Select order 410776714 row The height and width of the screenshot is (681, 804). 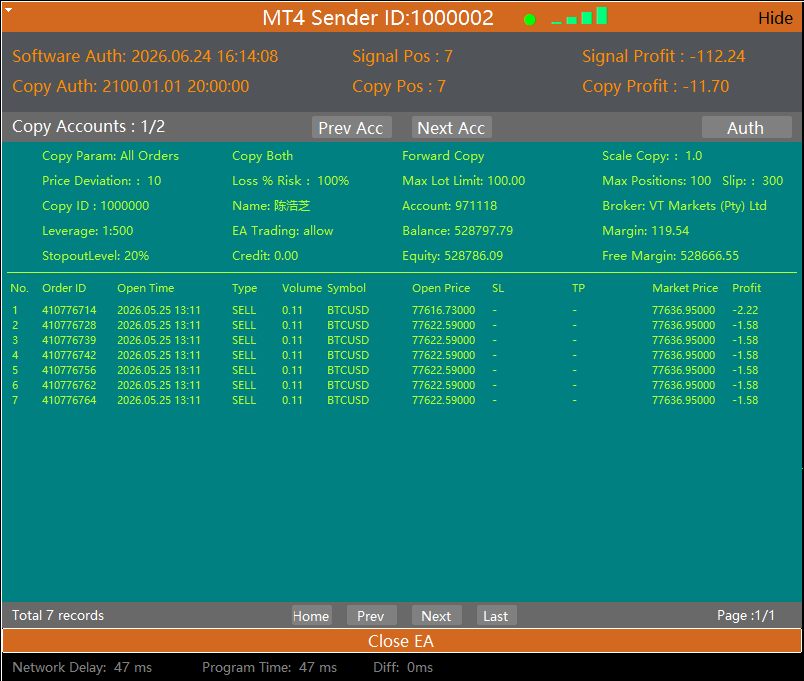(385, 310)
